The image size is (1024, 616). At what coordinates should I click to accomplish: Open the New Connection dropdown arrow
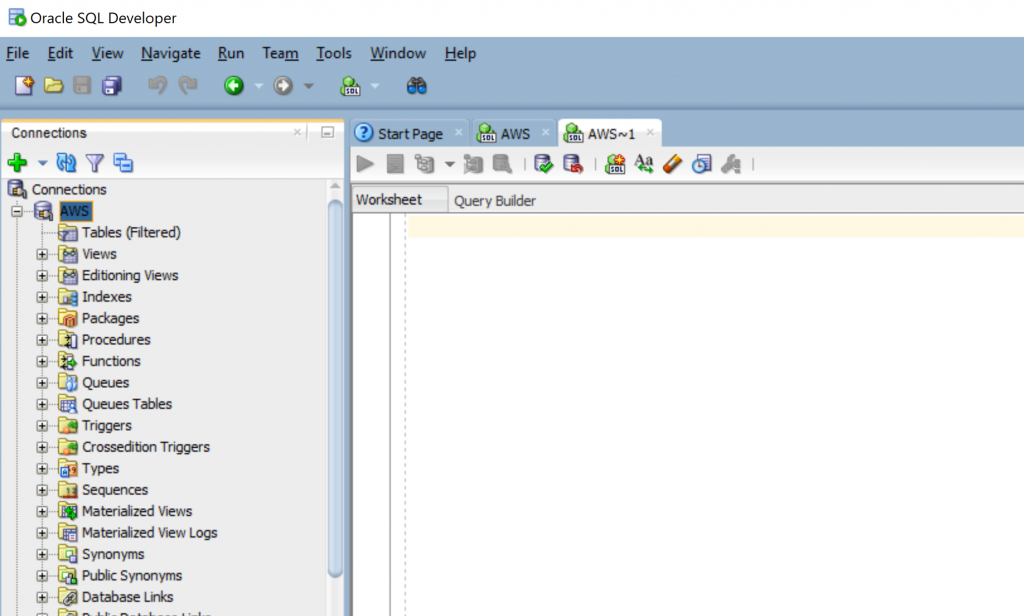[42, 163]
